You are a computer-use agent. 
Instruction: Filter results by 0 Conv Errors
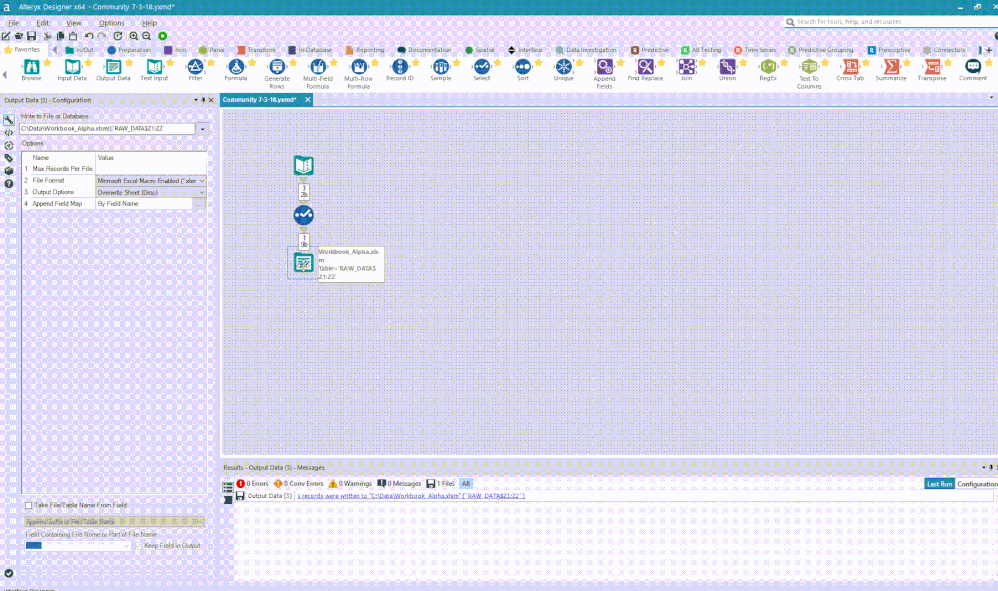pyautogui.click(x=299, y=483)
